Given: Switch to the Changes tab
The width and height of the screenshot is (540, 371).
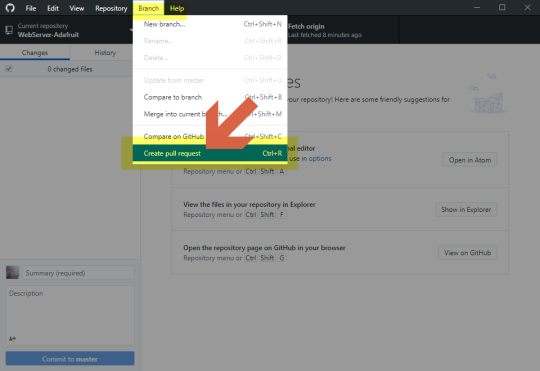Looking at the screenshot, I should click(35, 53).
